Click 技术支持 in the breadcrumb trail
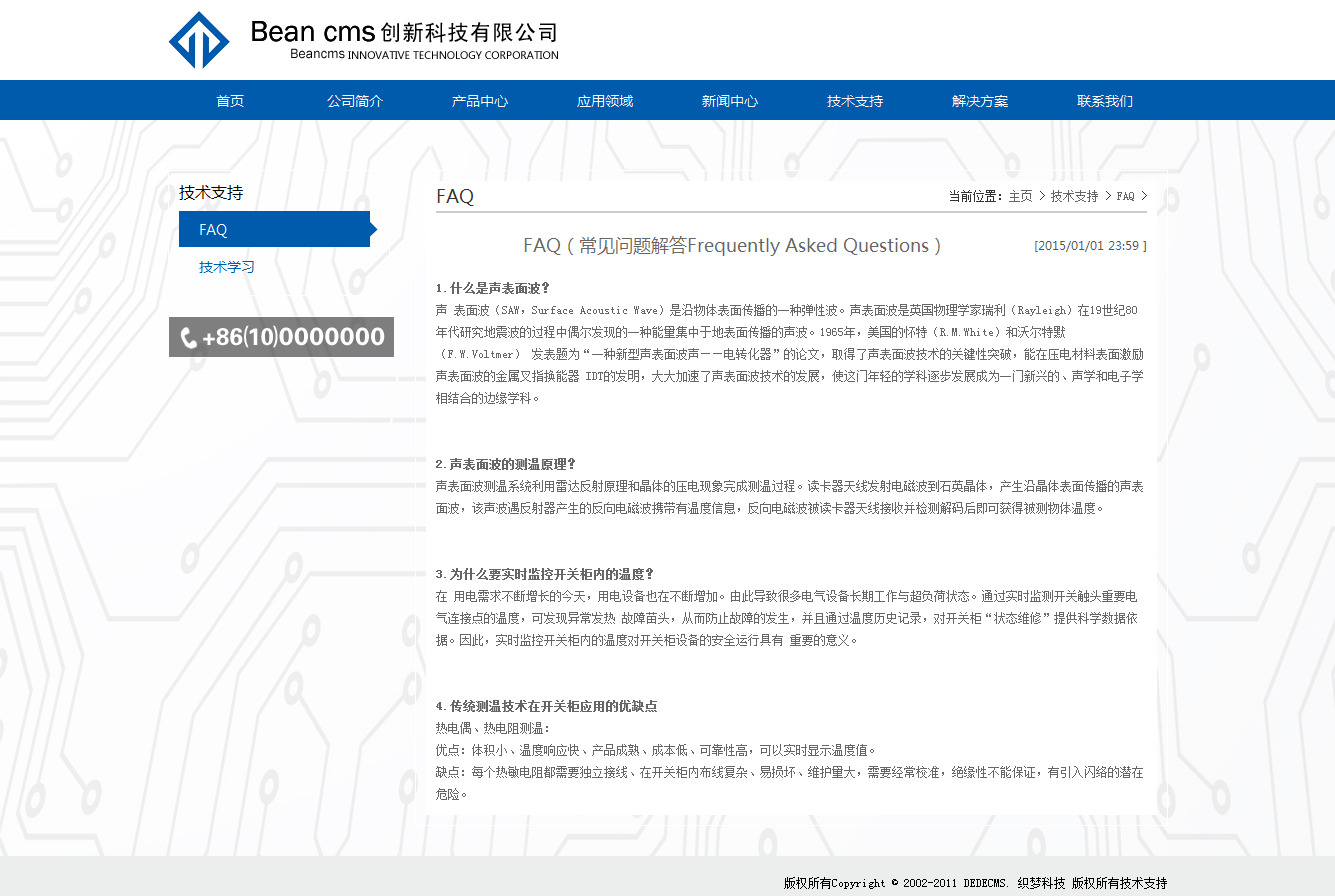Viewport: 1335px width, 896px height. pyautogui.click(x=1074, y=197)
